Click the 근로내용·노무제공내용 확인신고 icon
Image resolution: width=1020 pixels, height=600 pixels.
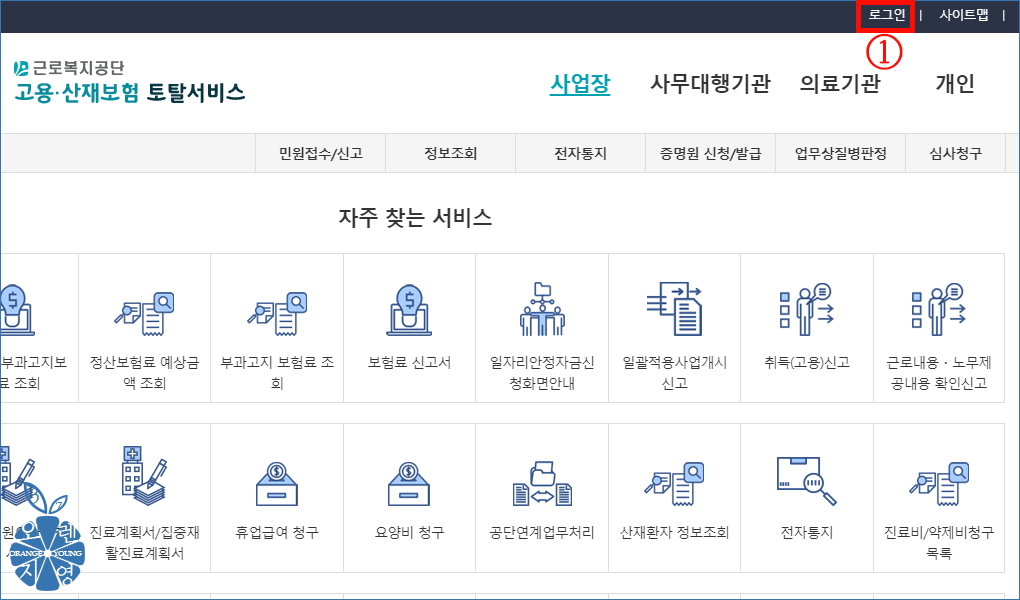(x=939, y=309)
